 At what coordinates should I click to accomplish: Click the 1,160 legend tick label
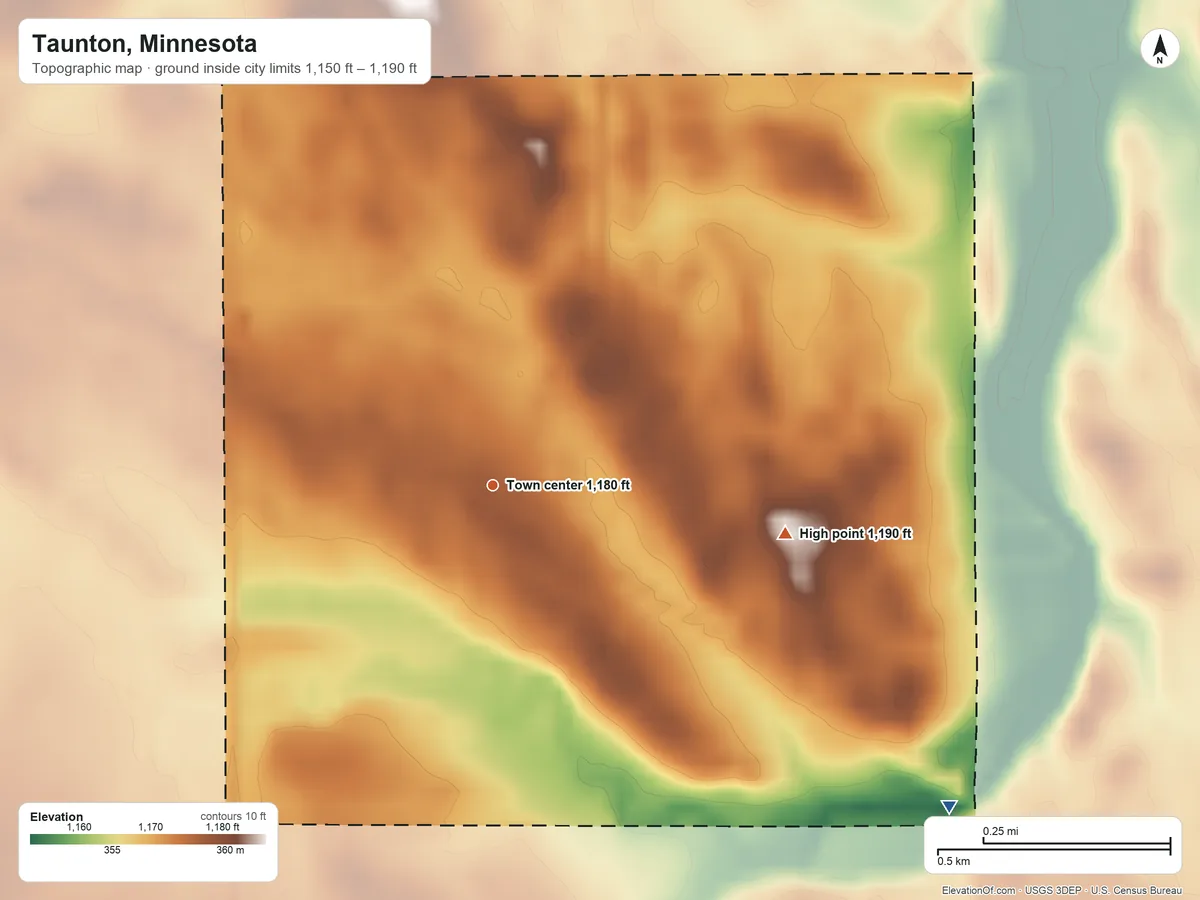79,827
